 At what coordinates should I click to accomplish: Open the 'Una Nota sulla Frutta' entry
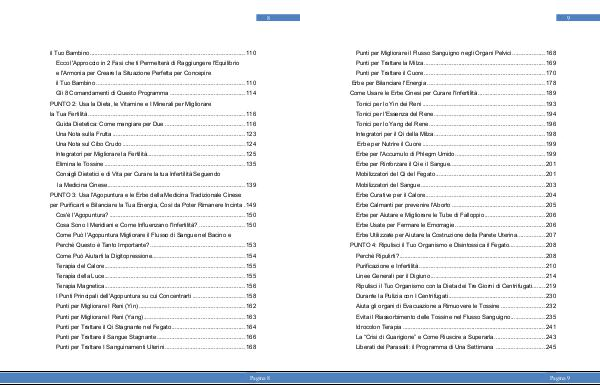pyautogui.click(x=156, y=134)
